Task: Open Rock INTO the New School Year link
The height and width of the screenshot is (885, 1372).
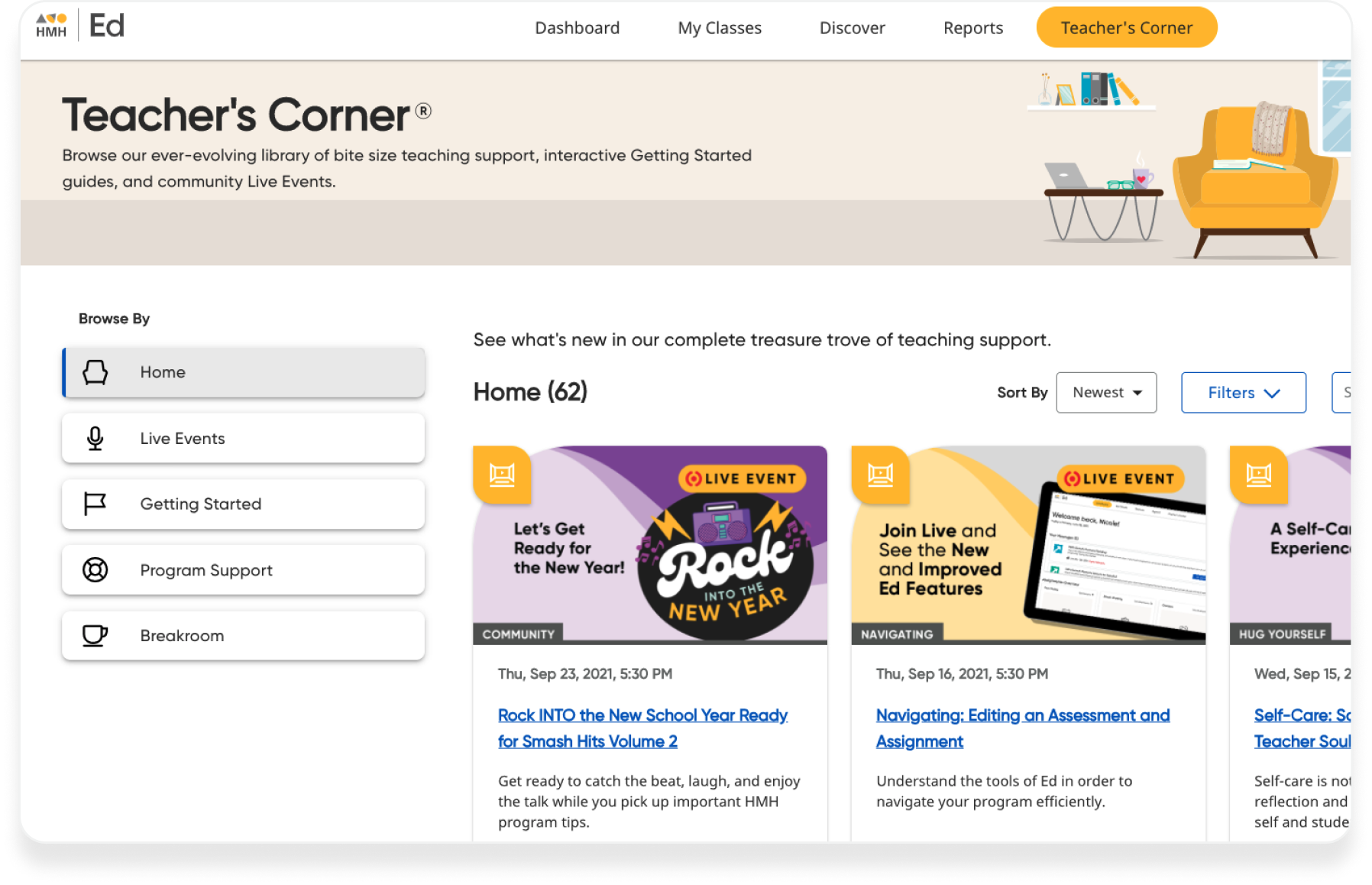Action: click(x=642, y=728)
